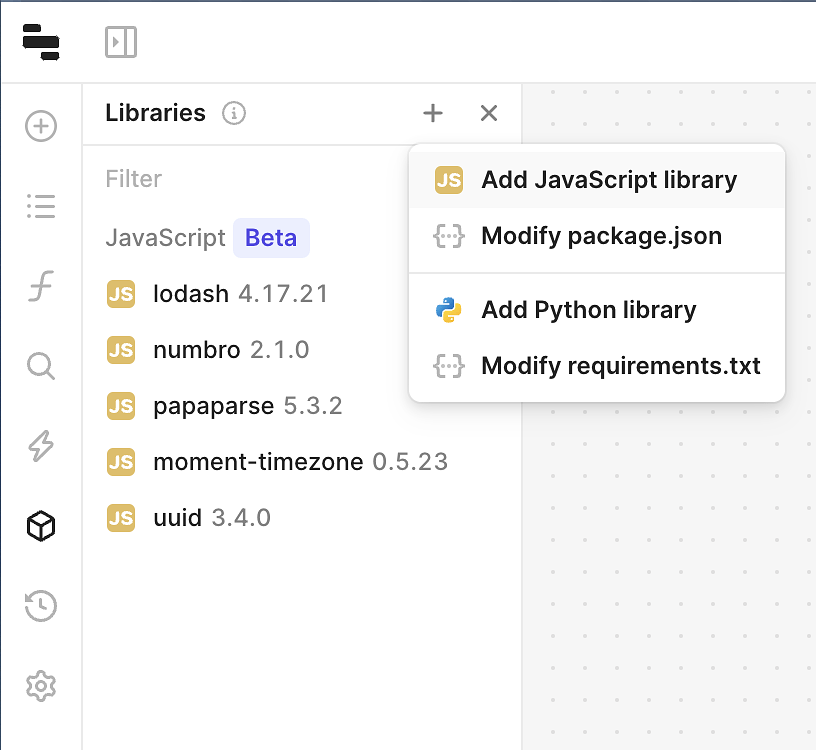
Task: Click the plus button in Libraries header
Action: 433,113
